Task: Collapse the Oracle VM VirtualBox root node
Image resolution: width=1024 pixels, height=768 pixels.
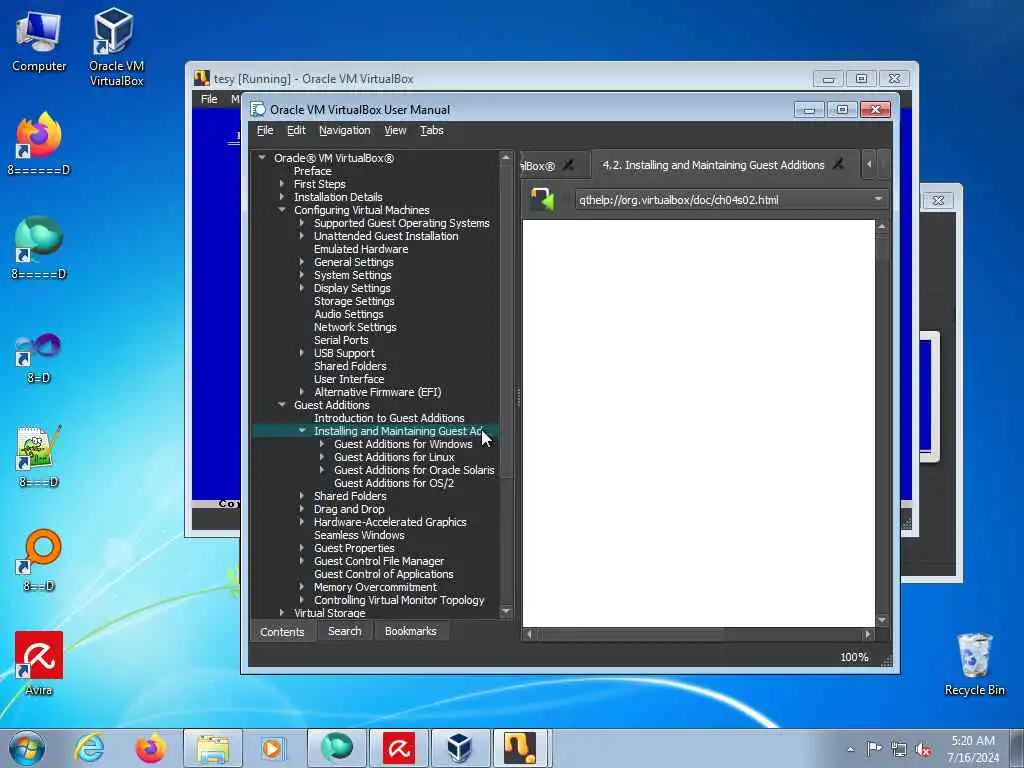Action: (262, 157)
